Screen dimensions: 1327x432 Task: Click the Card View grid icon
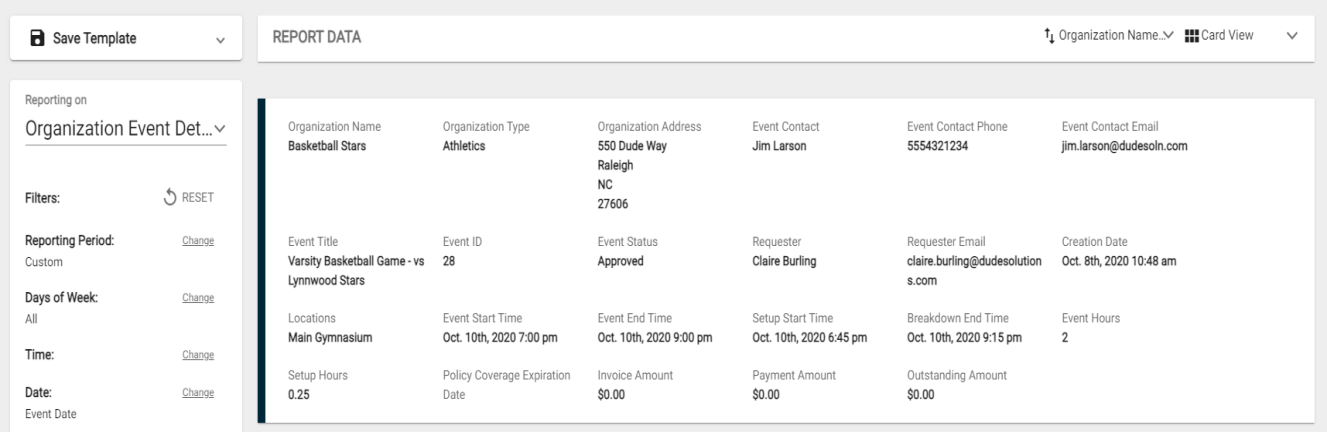1191,36
